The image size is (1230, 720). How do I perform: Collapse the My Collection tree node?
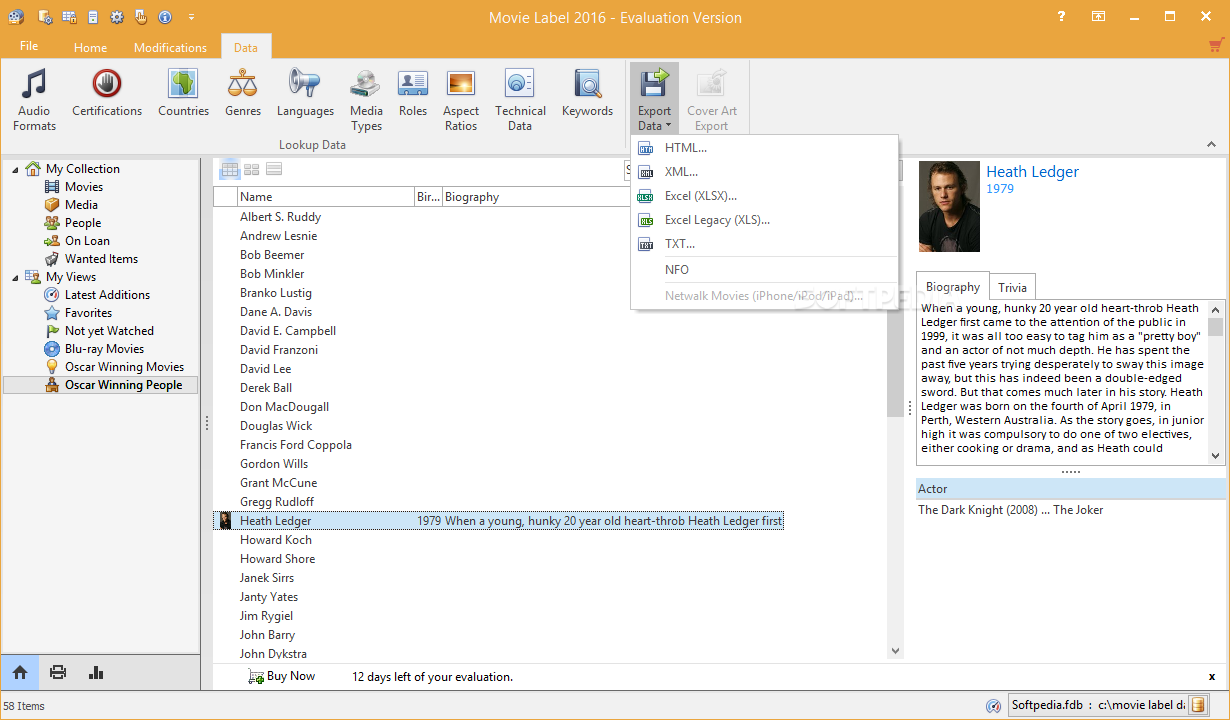click(x=15, y=169)
